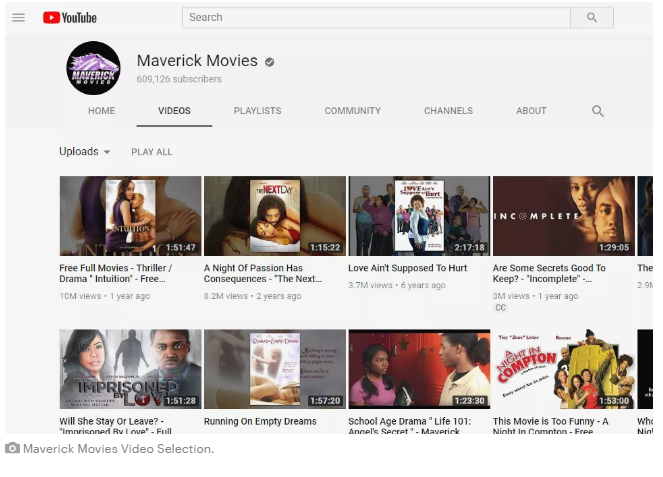Click the 1:53:00 duration badge
The width and height of the screenshot is (663, 477).
pyautogui.click(x=614, y=401)
